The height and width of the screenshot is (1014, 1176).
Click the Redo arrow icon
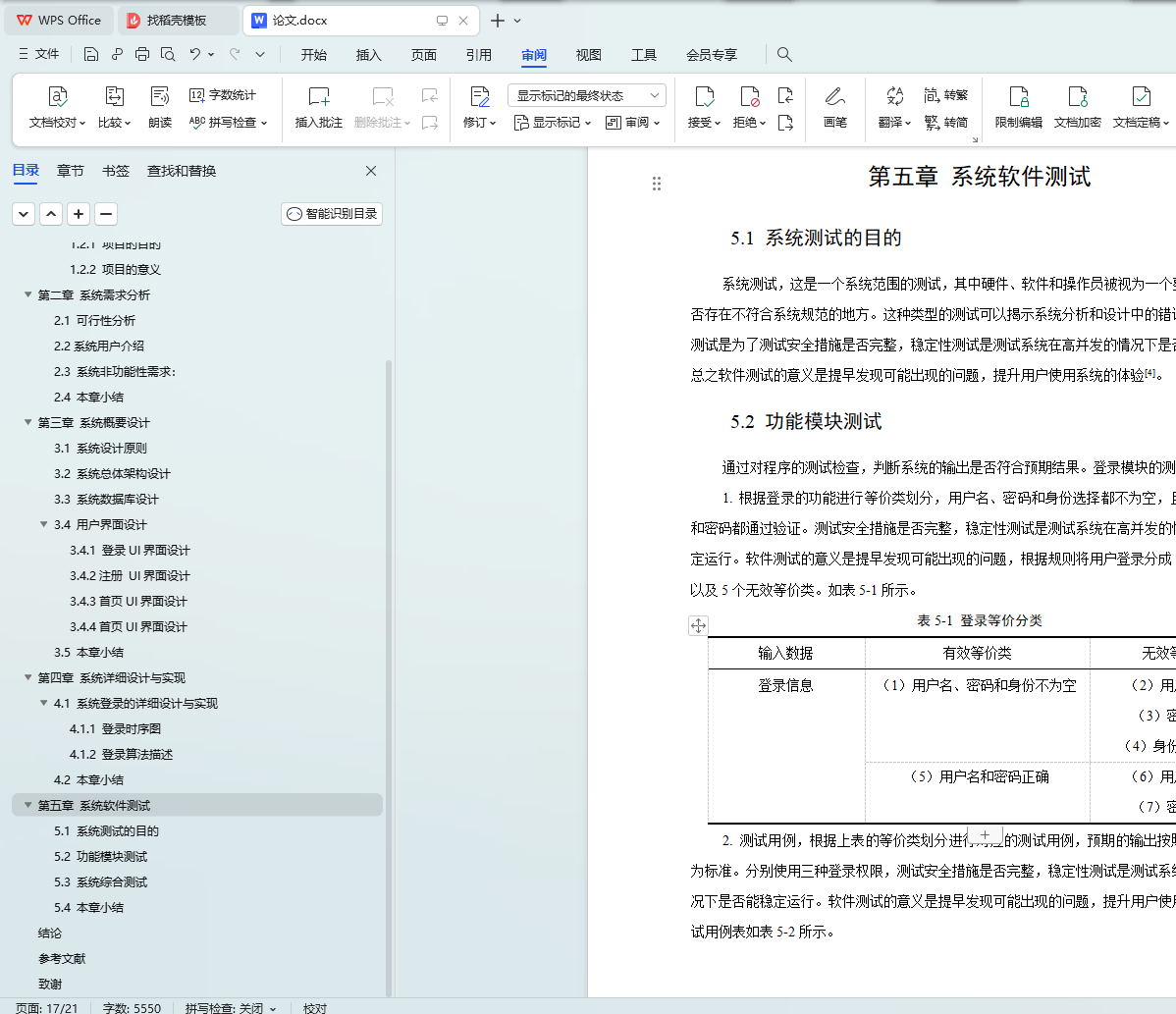(235, 54)
